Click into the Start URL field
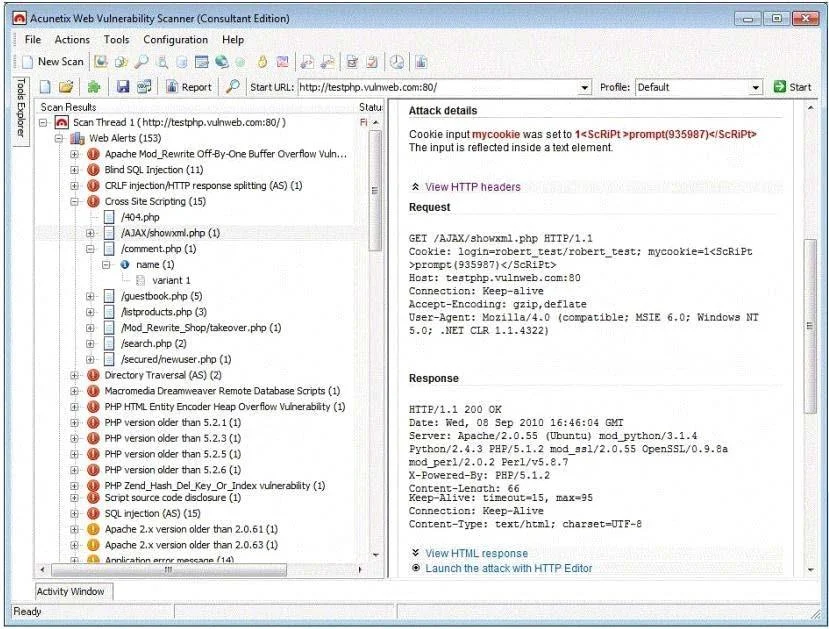Viewport: 829px width, 629px height. click(438, 87)
